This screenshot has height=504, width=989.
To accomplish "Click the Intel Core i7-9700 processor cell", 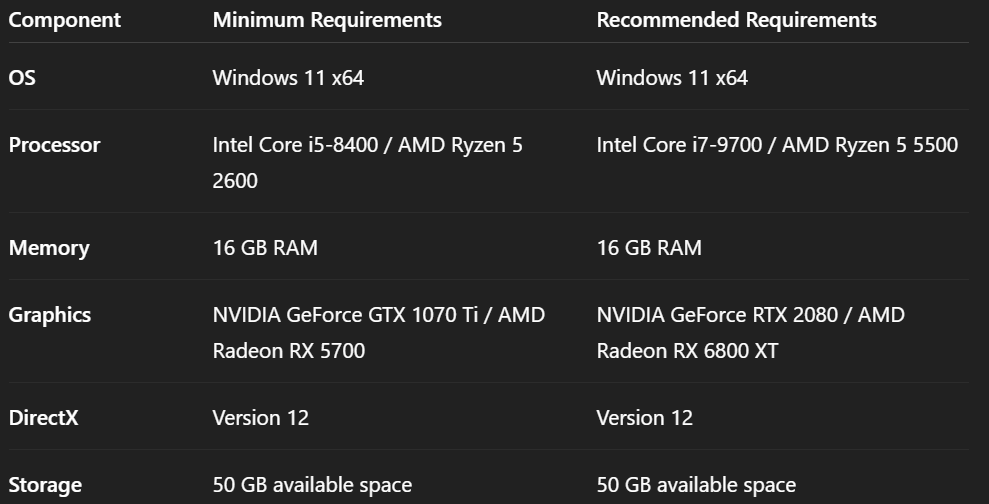I will tap(777, 145).
